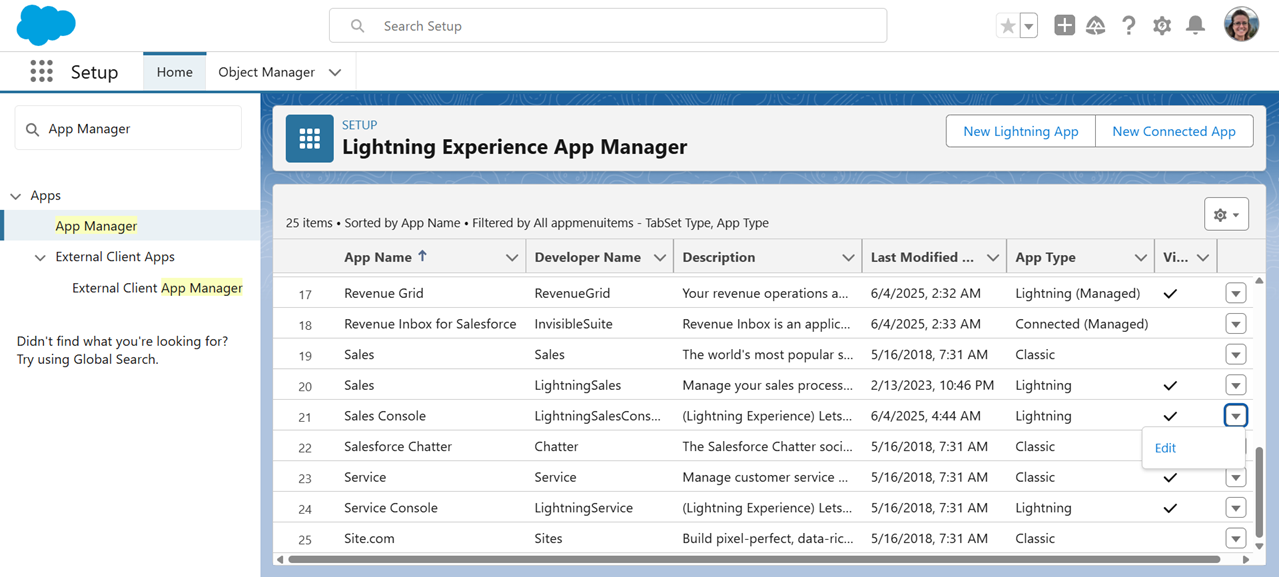Open the Setup gear menu in header
This screenshot has height=577, width=1279.
click(x=1162, y=26)
